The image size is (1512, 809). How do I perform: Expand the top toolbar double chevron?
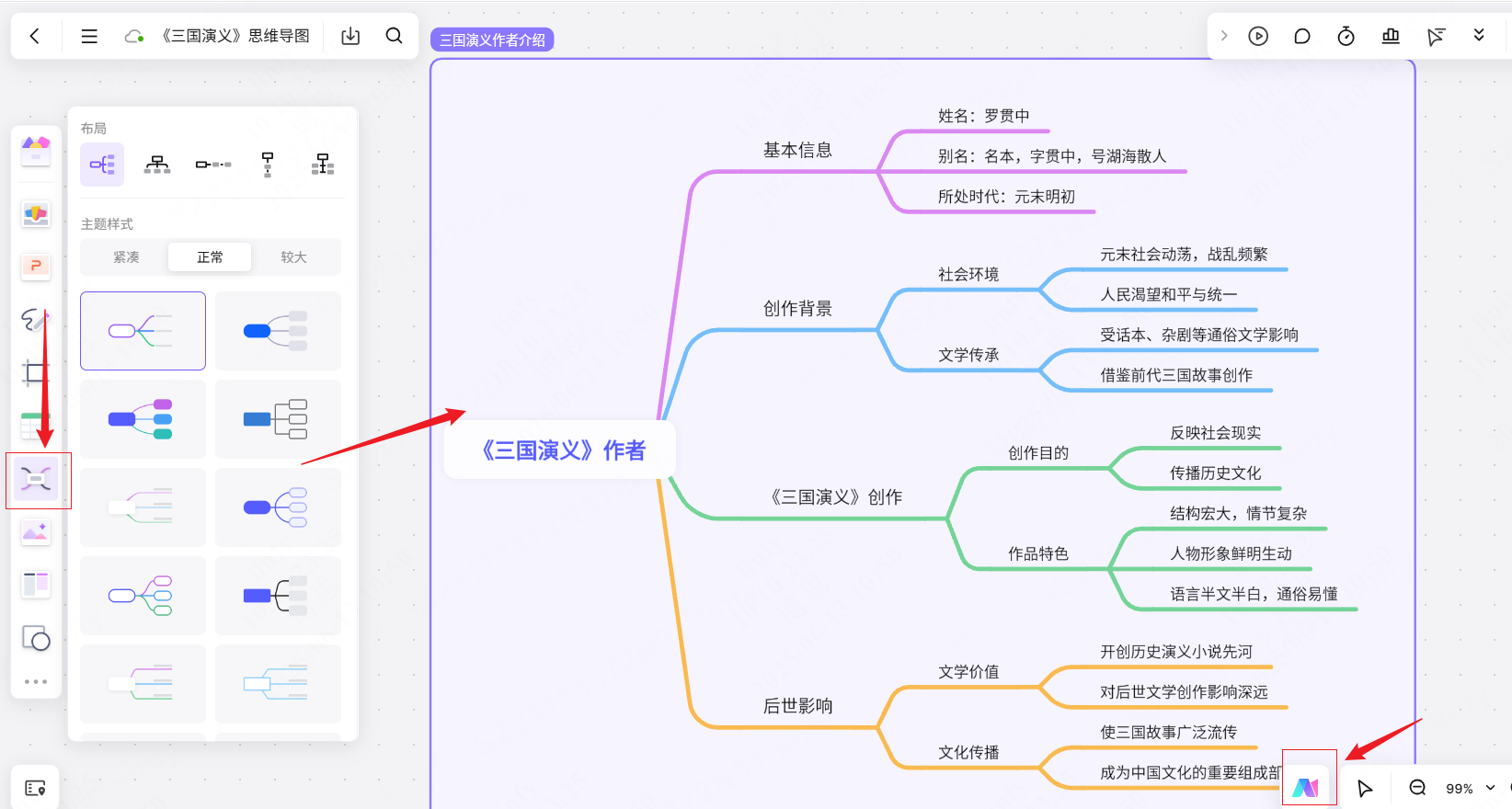pos(1479,35)
